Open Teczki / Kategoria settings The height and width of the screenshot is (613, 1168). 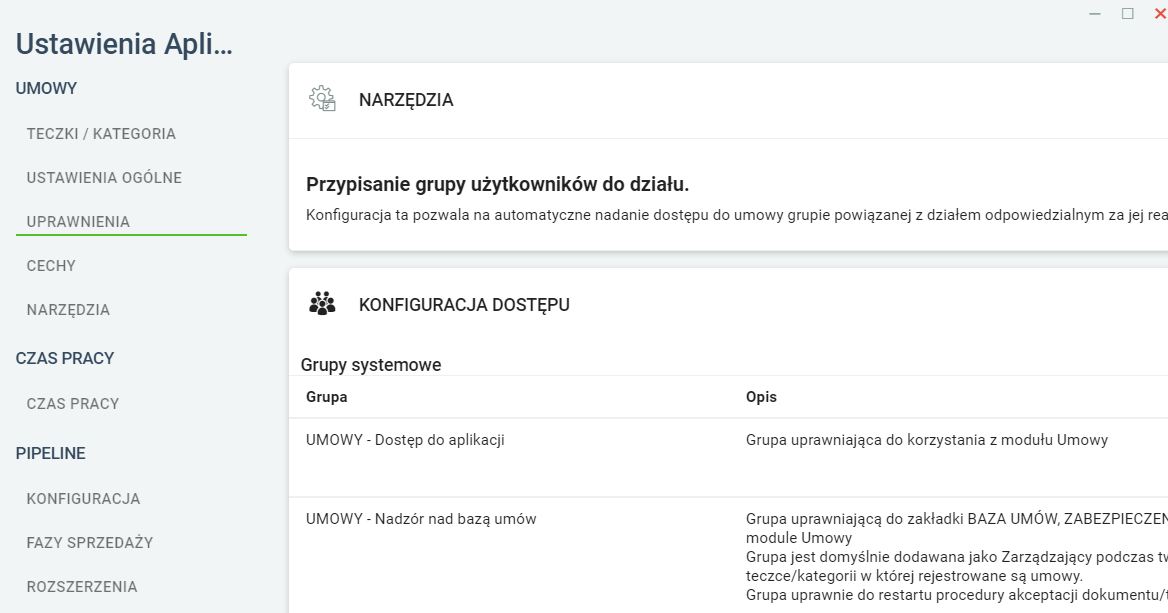[x=101, y=134]
